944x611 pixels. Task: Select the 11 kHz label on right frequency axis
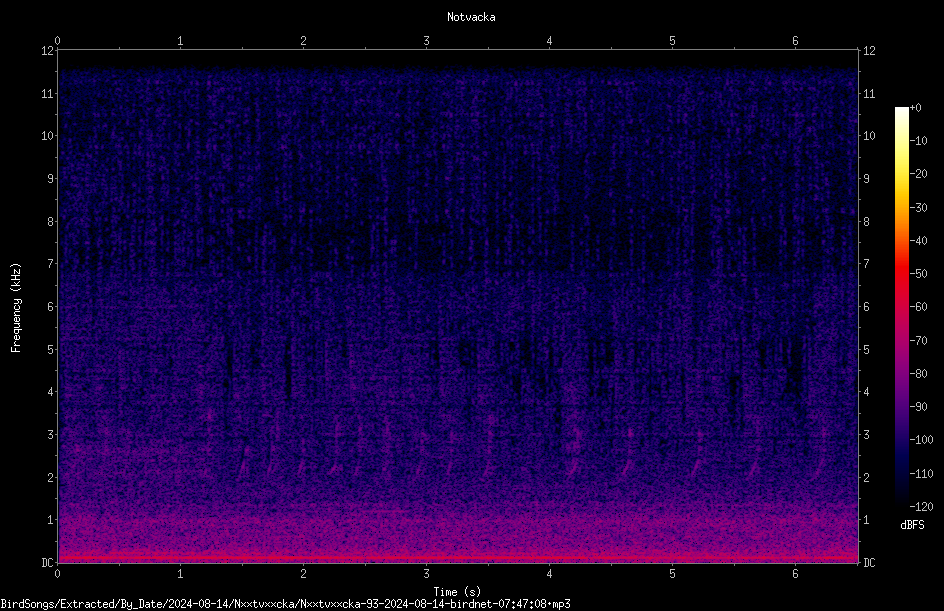[x=869, y=93]
